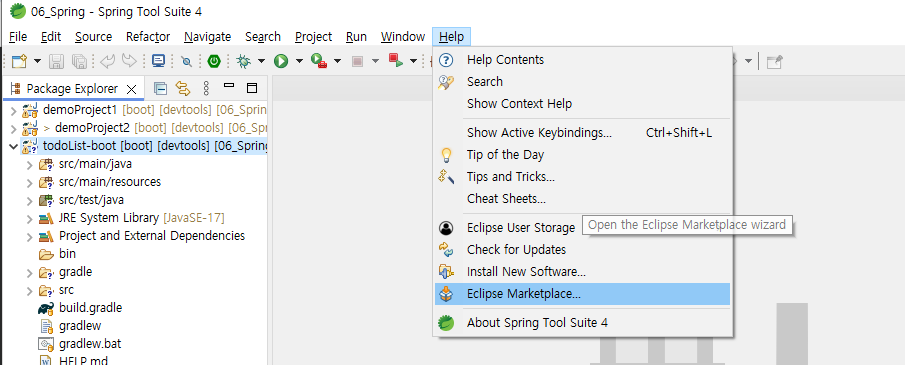Image resolution: width=905 pixels, height=365 pixels.
Task: Toggle Link with Editor in Package Explorer
Action: point(183,88)
